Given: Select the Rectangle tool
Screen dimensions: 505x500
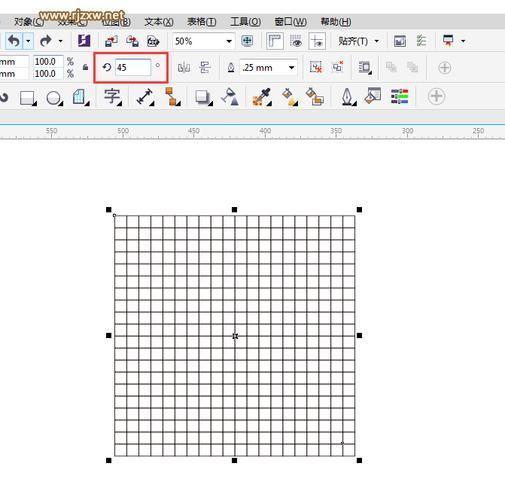Looking at the screenshot, I should (28, 98).
